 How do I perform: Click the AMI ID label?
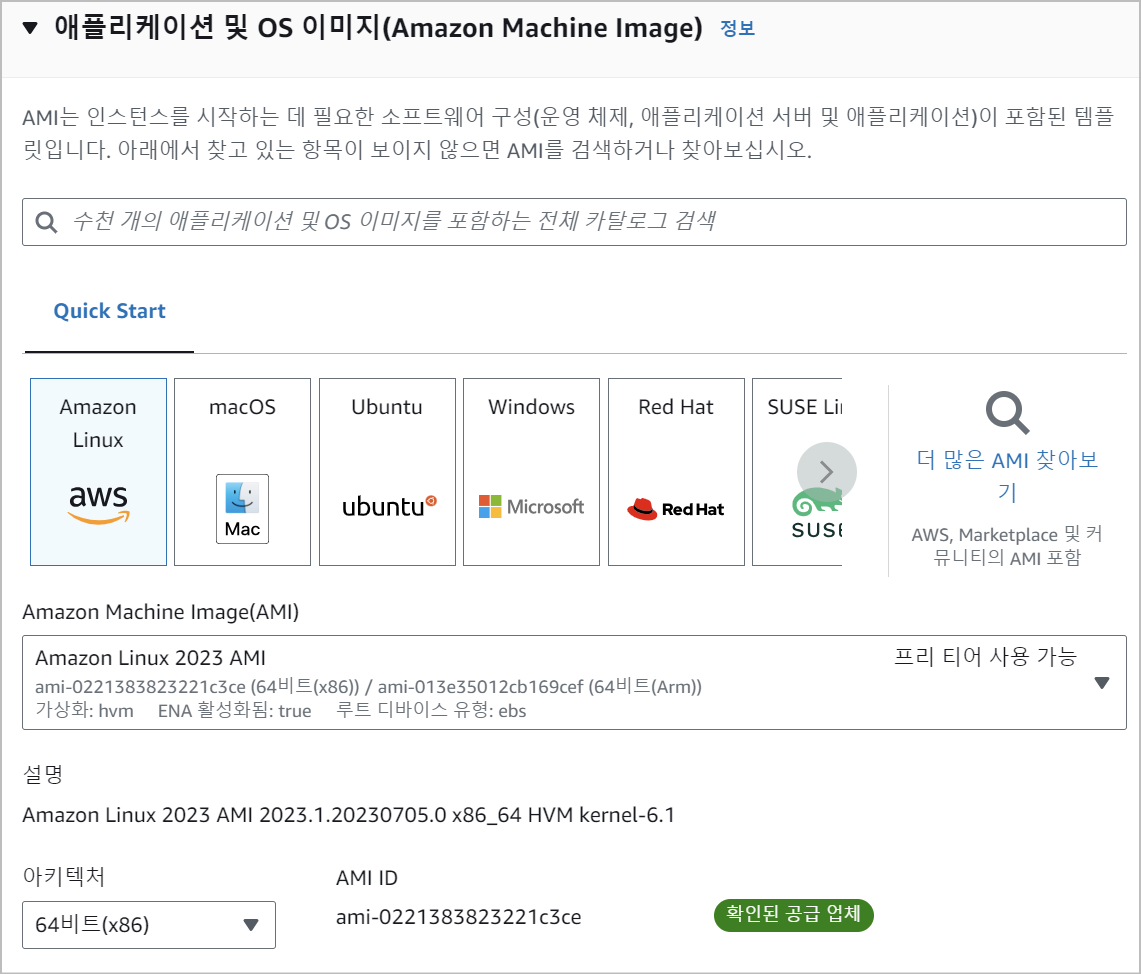coord(367,878)
